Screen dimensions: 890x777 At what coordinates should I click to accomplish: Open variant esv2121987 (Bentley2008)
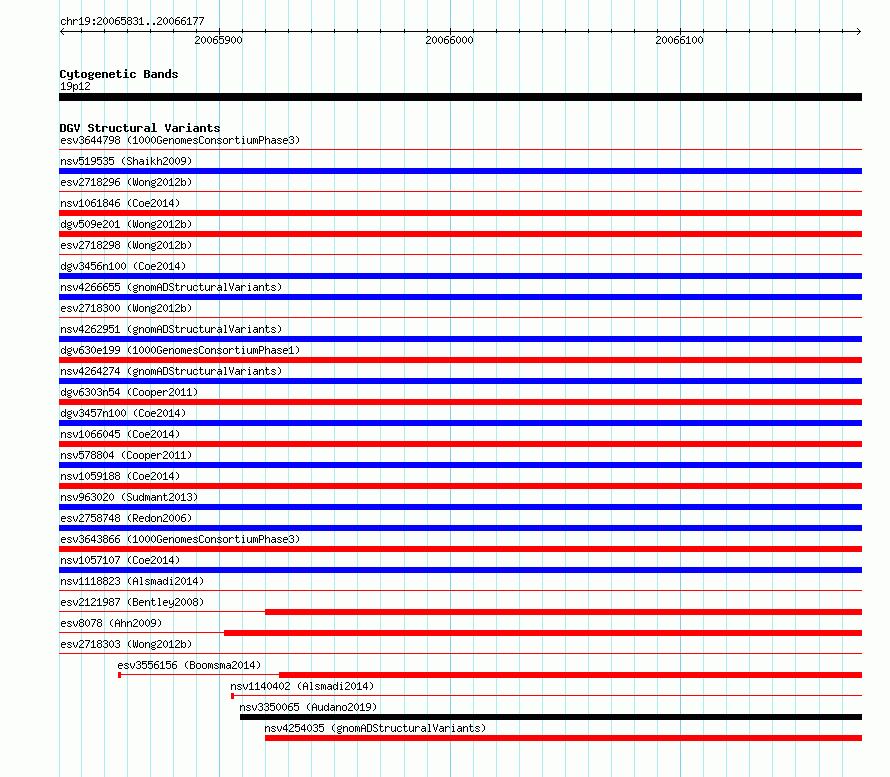(x=132, y=602)
